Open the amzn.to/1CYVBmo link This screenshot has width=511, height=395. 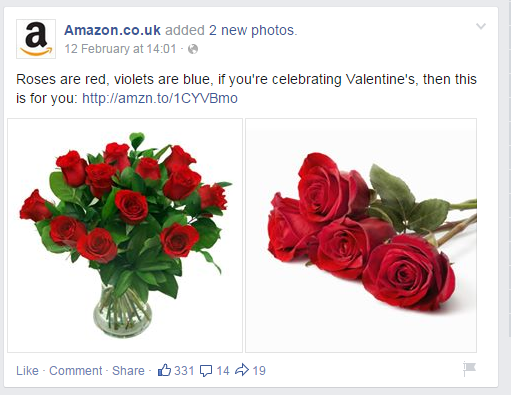point(160,98)
